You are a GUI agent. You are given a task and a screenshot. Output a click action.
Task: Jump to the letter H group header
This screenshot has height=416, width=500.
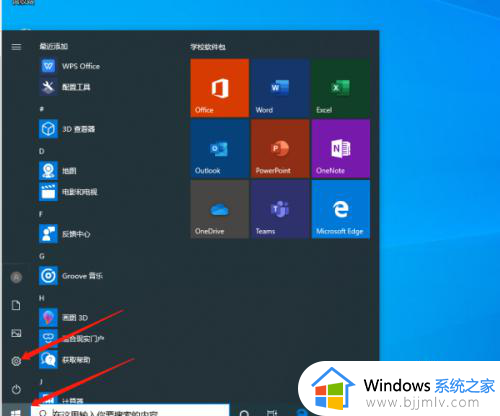point(42,298)
